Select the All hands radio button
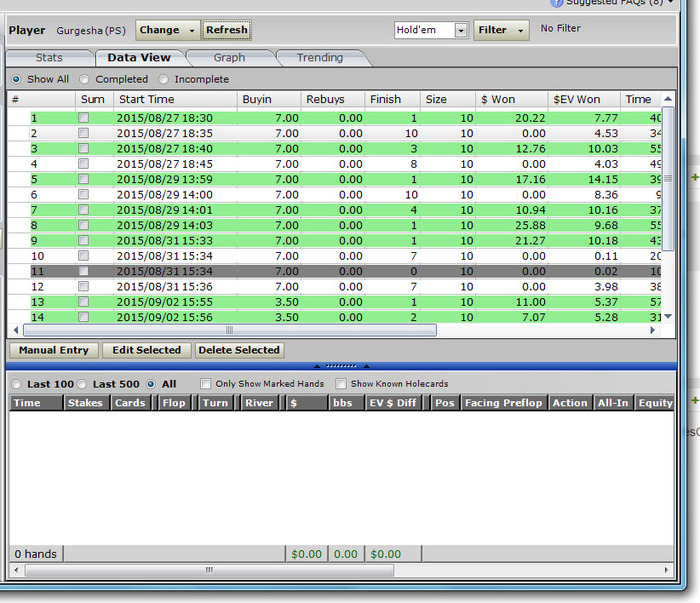The height and width of the screenshot is (603, 700). tap(151, 384)
